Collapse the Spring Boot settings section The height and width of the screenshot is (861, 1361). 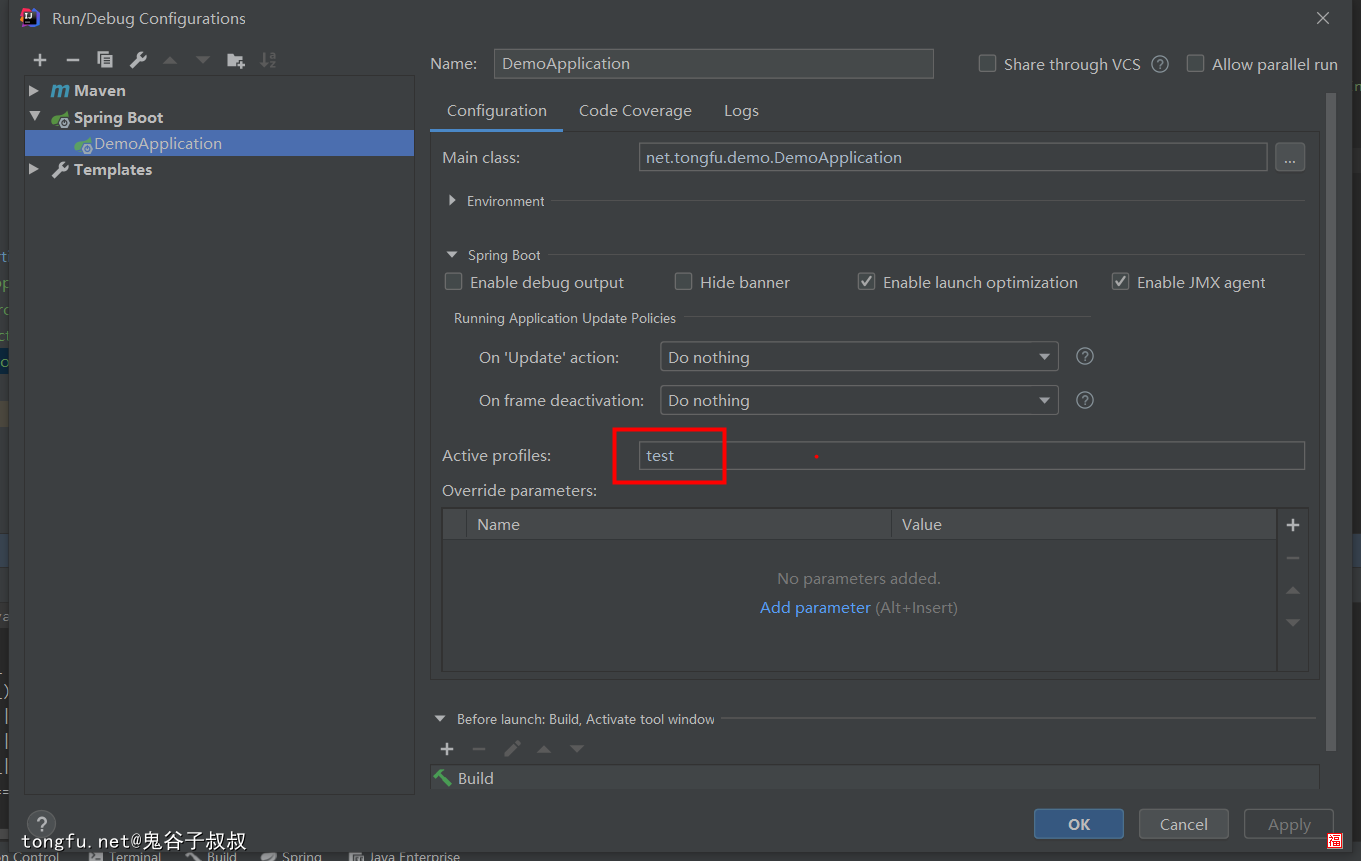click(452, 255)
